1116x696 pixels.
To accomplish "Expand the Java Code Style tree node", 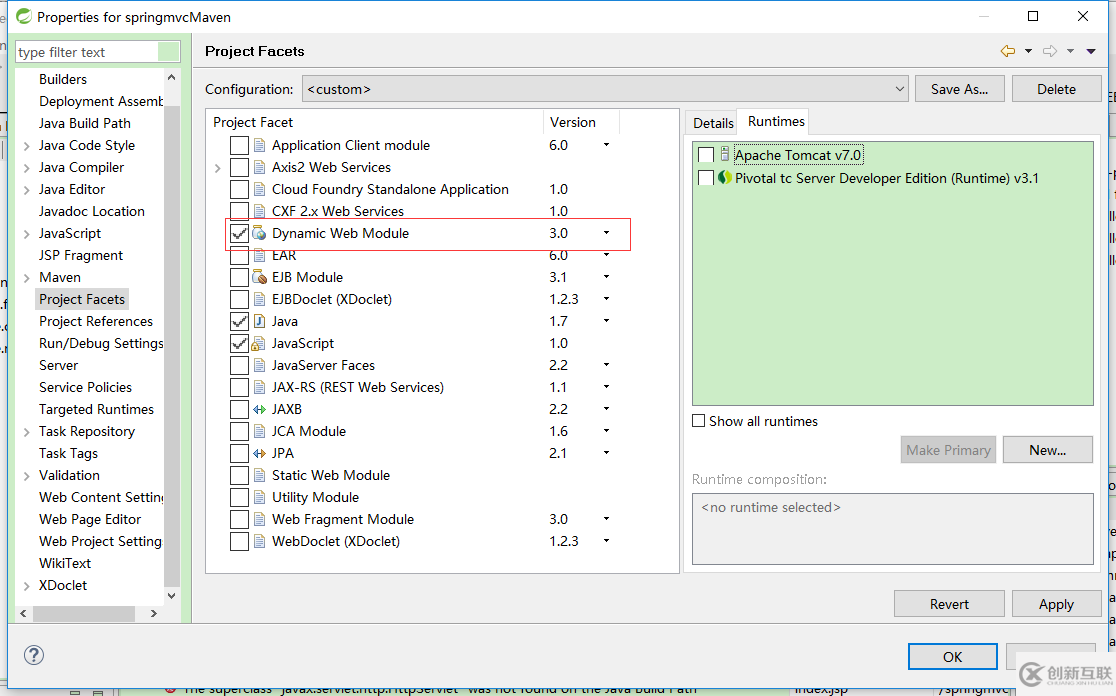I will tap(26, 146).
